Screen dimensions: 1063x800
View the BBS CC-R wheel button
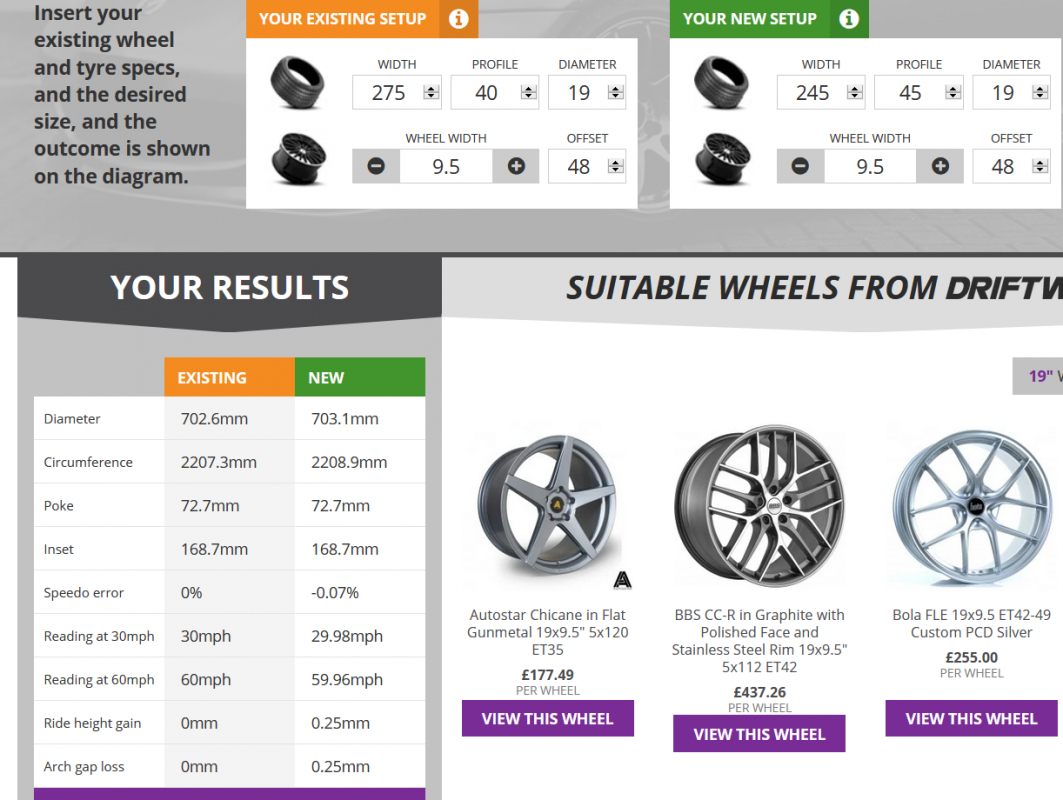pyautogui.click(x=759, y=734)
